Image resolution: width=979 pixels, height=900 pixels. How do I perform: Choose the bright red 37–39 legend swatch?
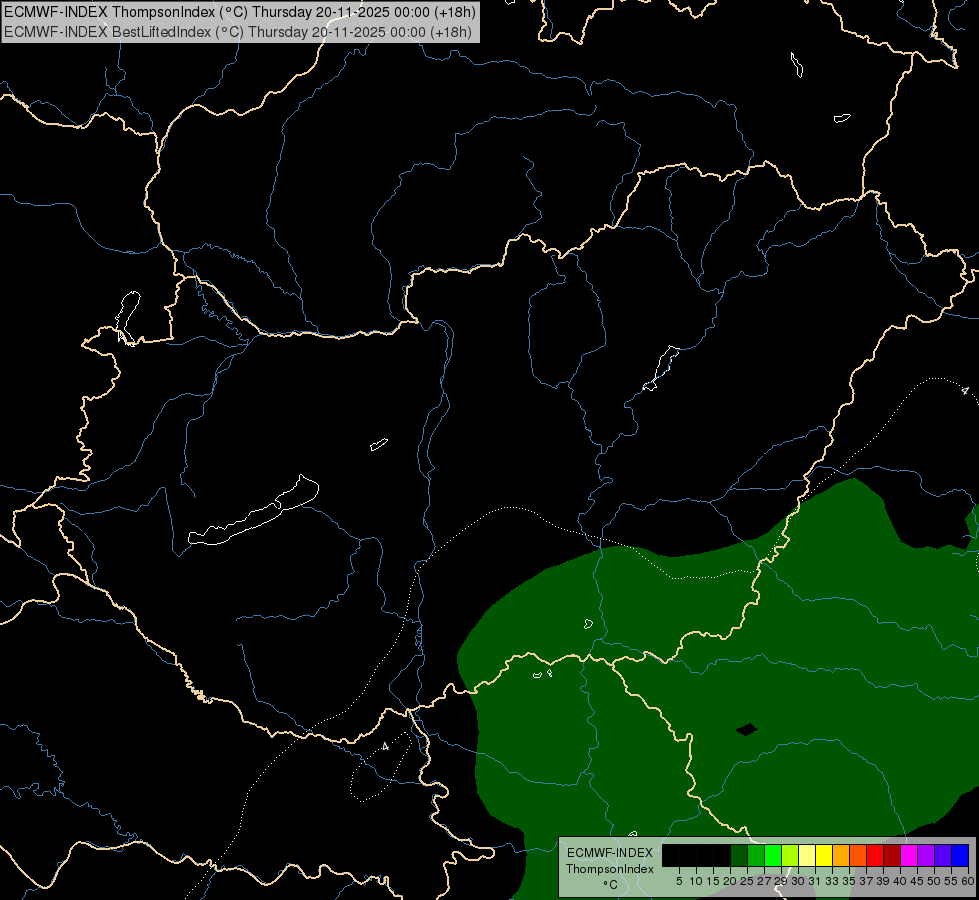pos(875,855)
